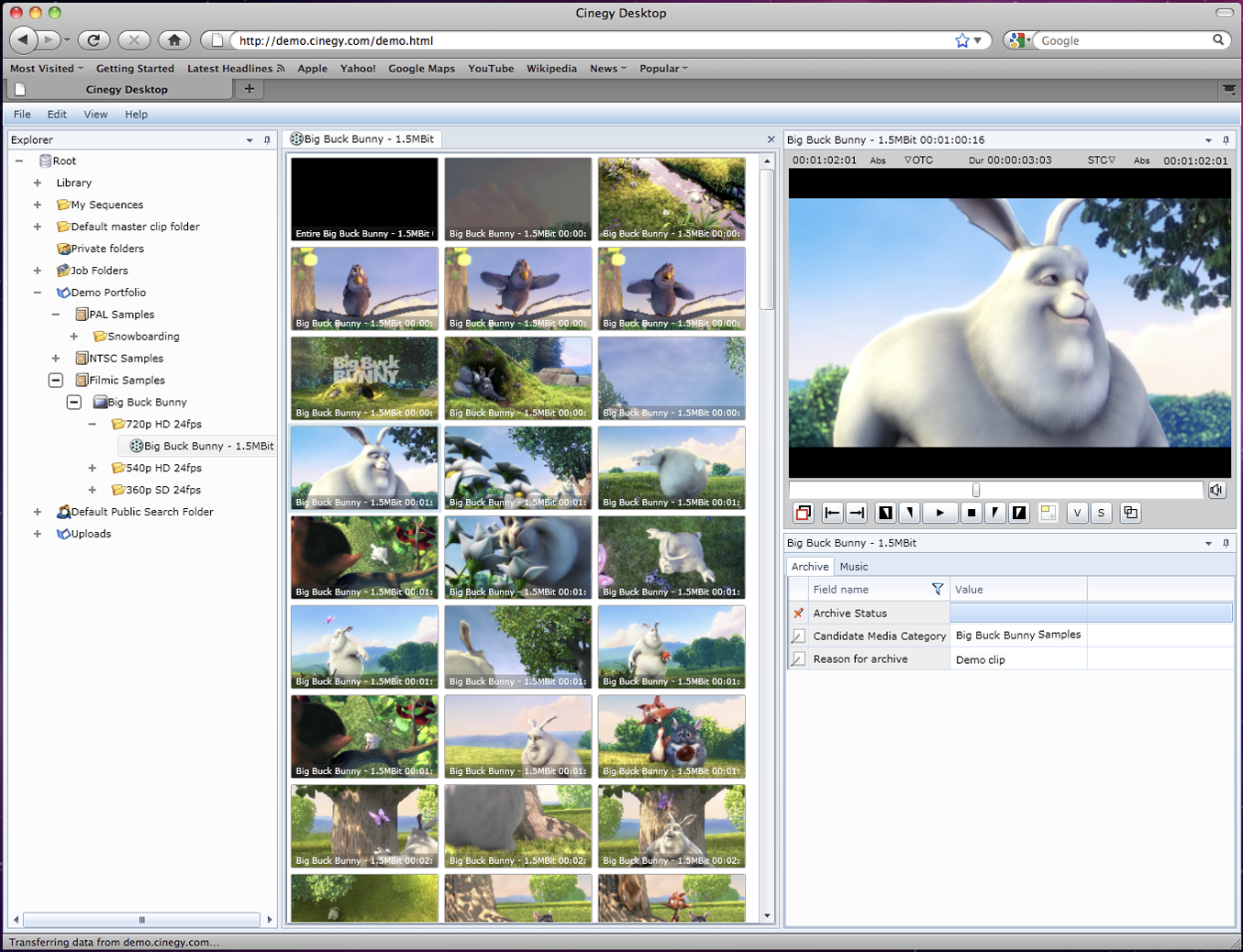This screenshot has height=952, width=1243.
Task: Open Most Visited bookmarks menu
Action: 46,69
